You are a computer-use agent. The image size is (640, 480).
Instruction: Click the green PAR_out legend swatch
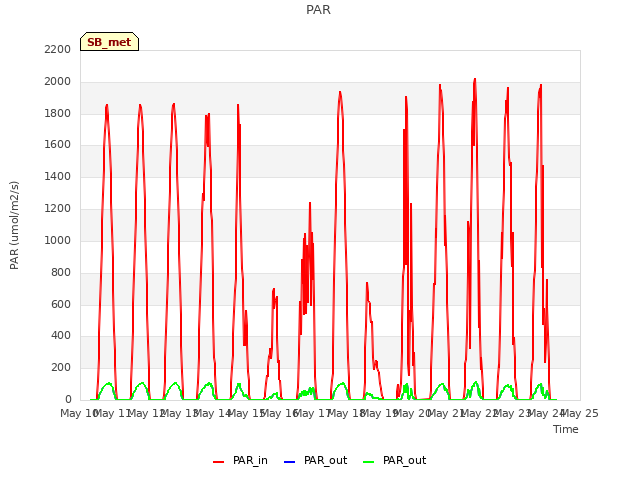pyautogui.click(x=369, y=462)
